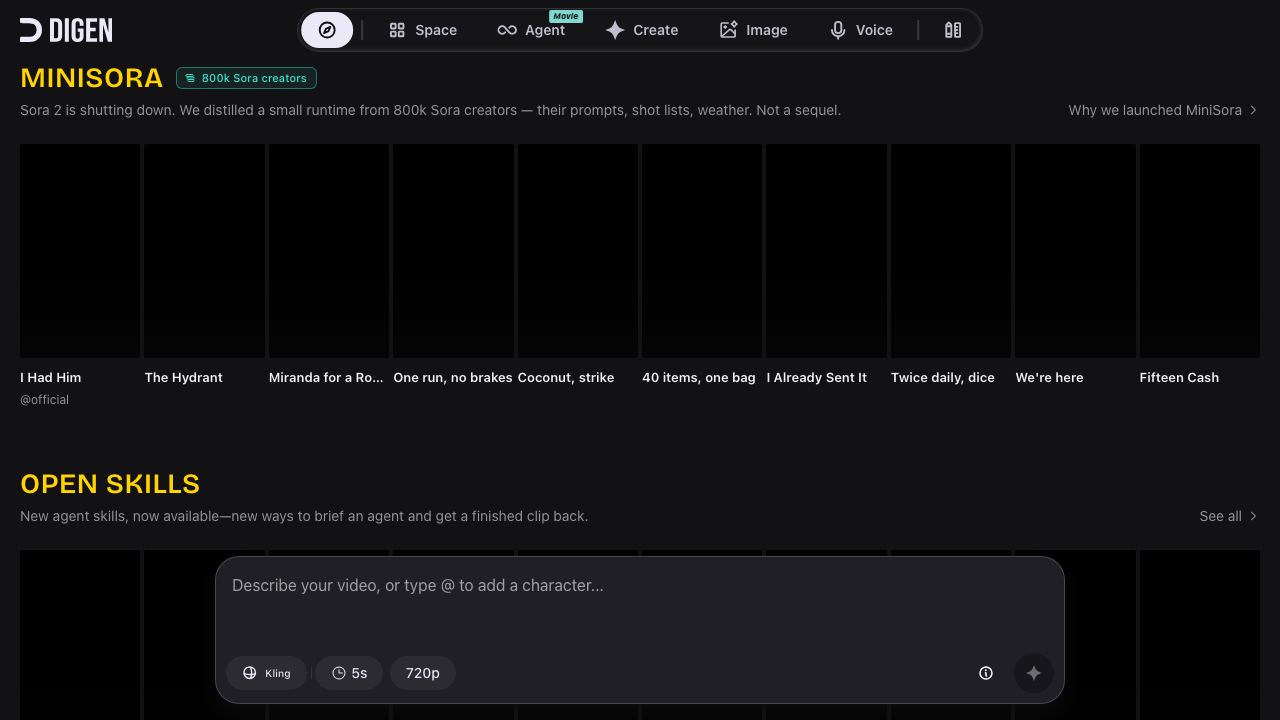
Task: Switch to the Image tab
Action: click(753, 30)
